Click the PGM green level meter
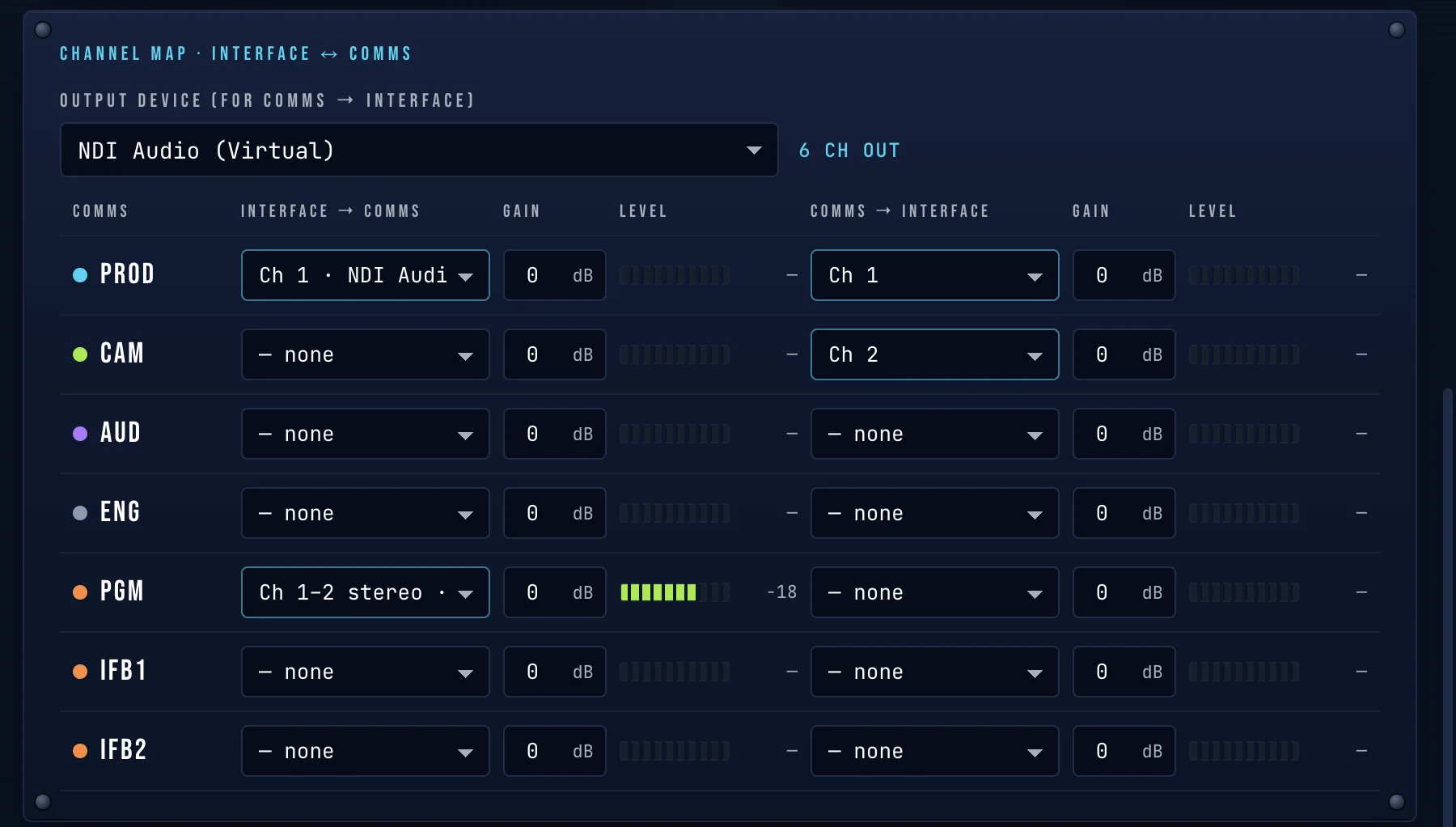 pyautogui.click(x=675, y=592)
